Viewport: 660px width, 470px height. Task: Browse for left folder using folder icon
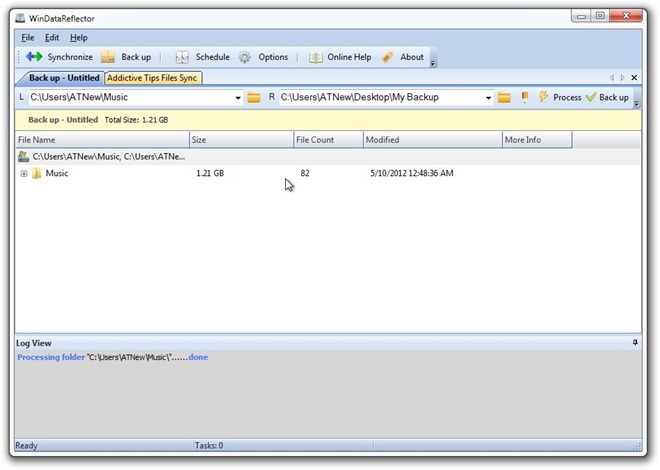pyautogui.click(x=254, y=97)
